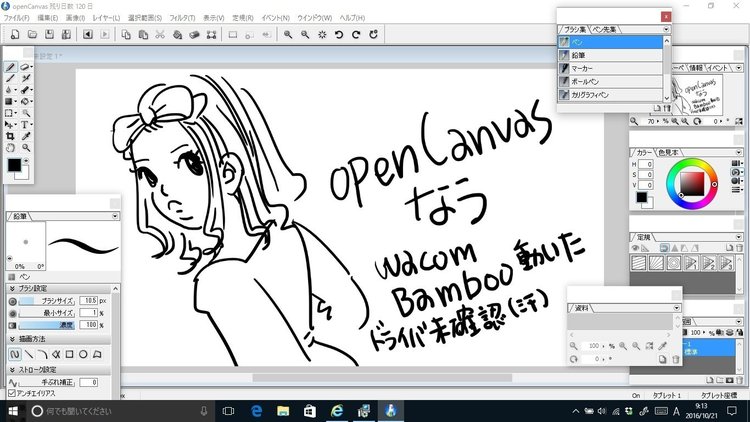Uncheck the アンチエイリアス checkbox
750x422 pixels.
(x=12, y=393)
